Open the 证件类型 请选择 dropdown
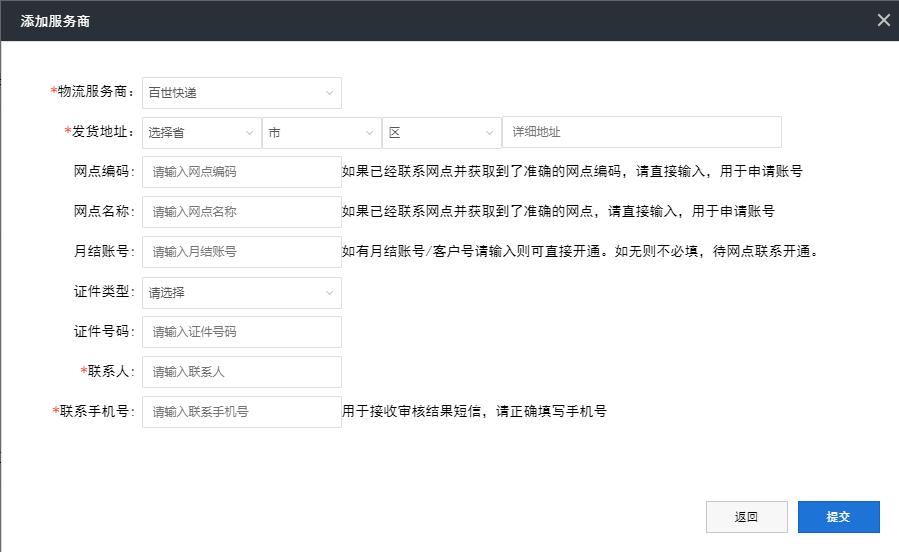Image resolution: width=899 pixels, height=552 pixels. coord(241,293)
